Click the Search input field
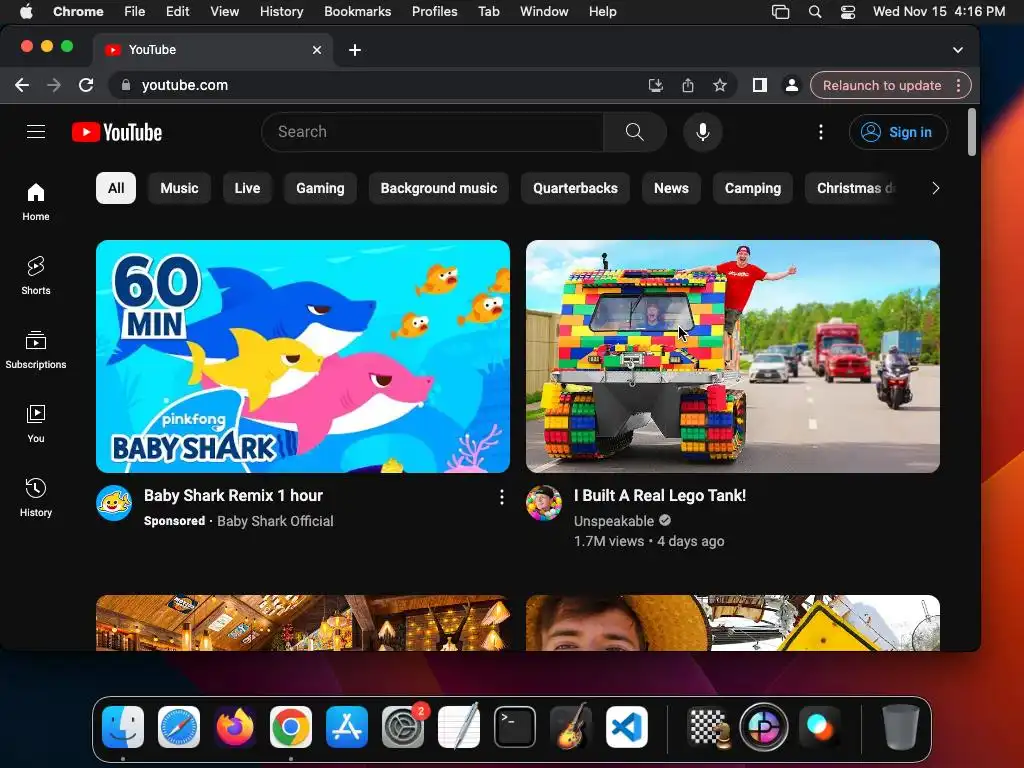 pyautogui.click(x=433, y=132)
